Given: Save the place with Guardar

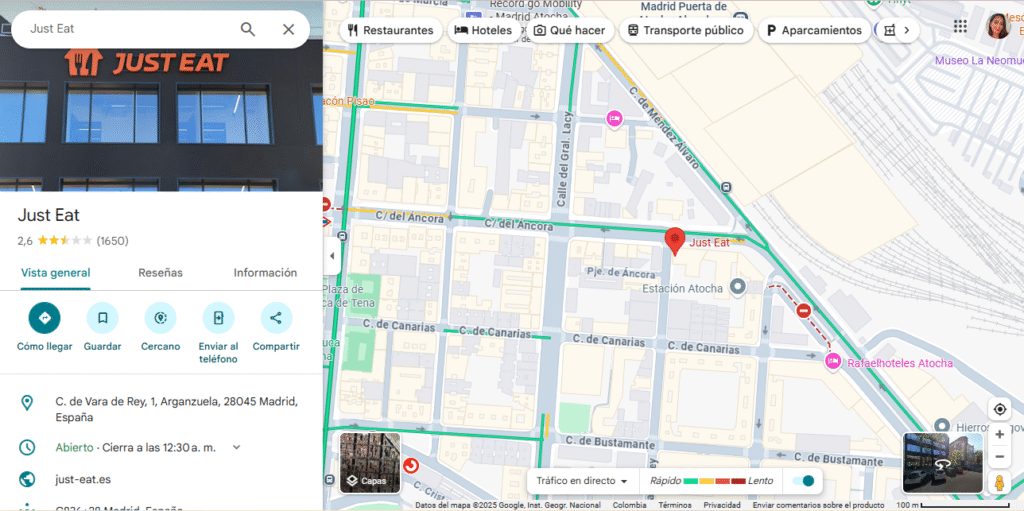Looking at the screenshot, I should [103, 318].
